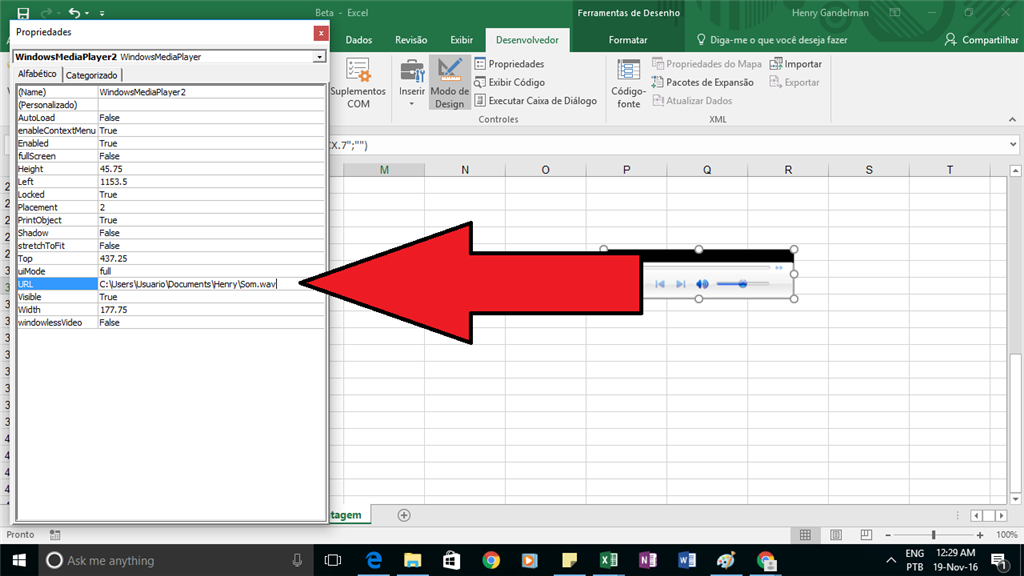Close the Propriedades window
Image resolution: width=1024 pixels, height=576 pixels.
[321, 33]
